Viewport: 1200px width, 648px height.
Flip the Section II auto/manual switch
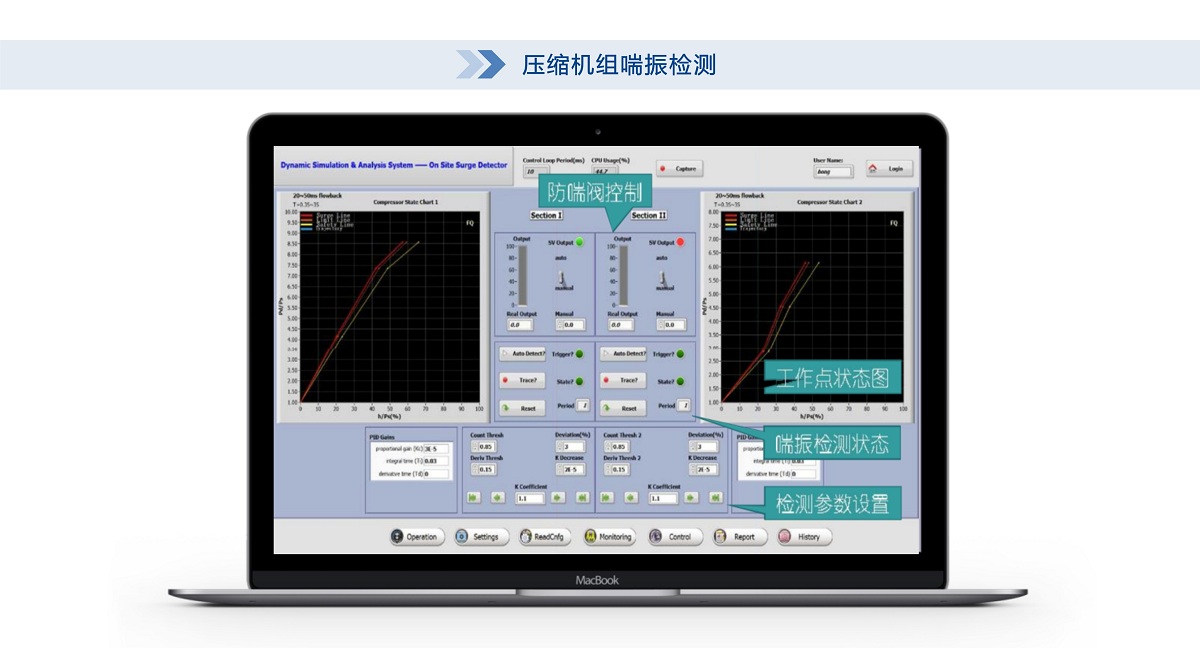pyautogui.click(x=664, y=276)
